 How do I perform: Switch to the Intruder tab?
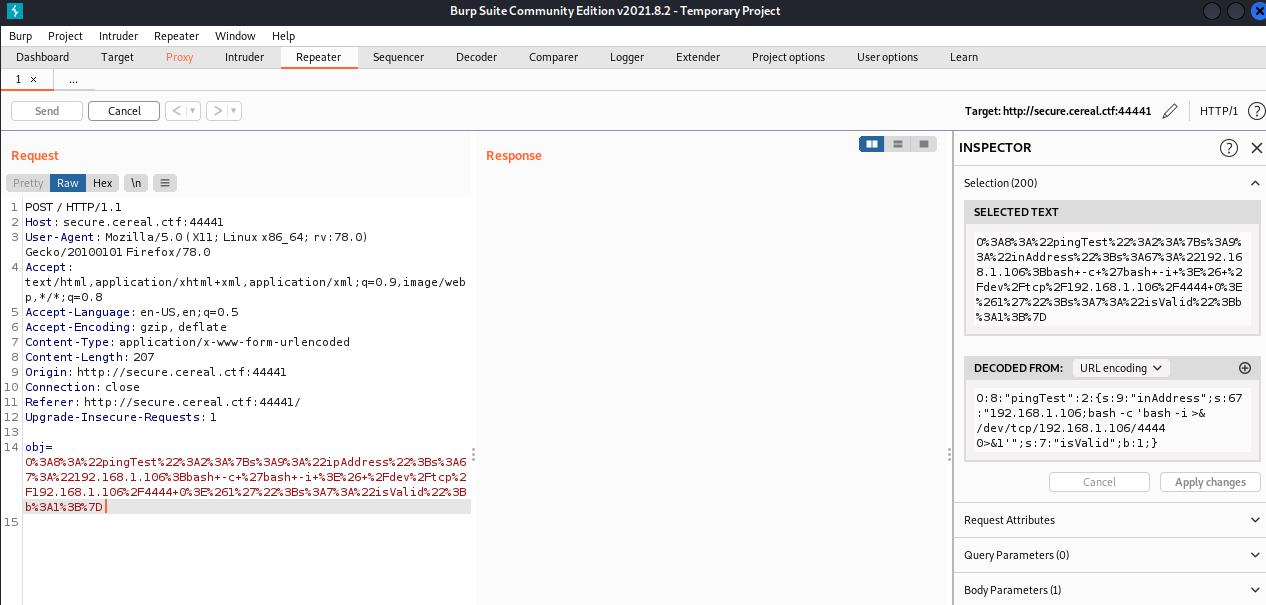point(245,57)
